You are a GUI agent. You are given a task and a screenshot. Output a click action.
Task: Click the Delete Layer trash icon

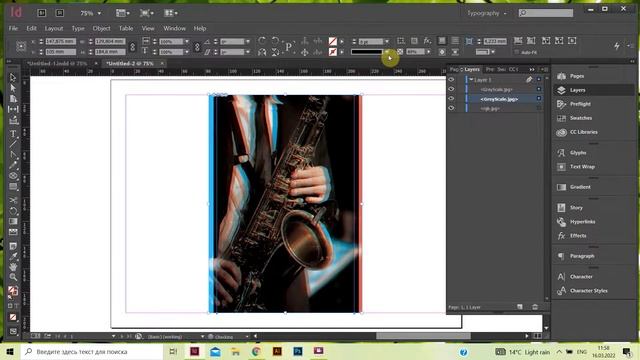[x=535, y=307]
